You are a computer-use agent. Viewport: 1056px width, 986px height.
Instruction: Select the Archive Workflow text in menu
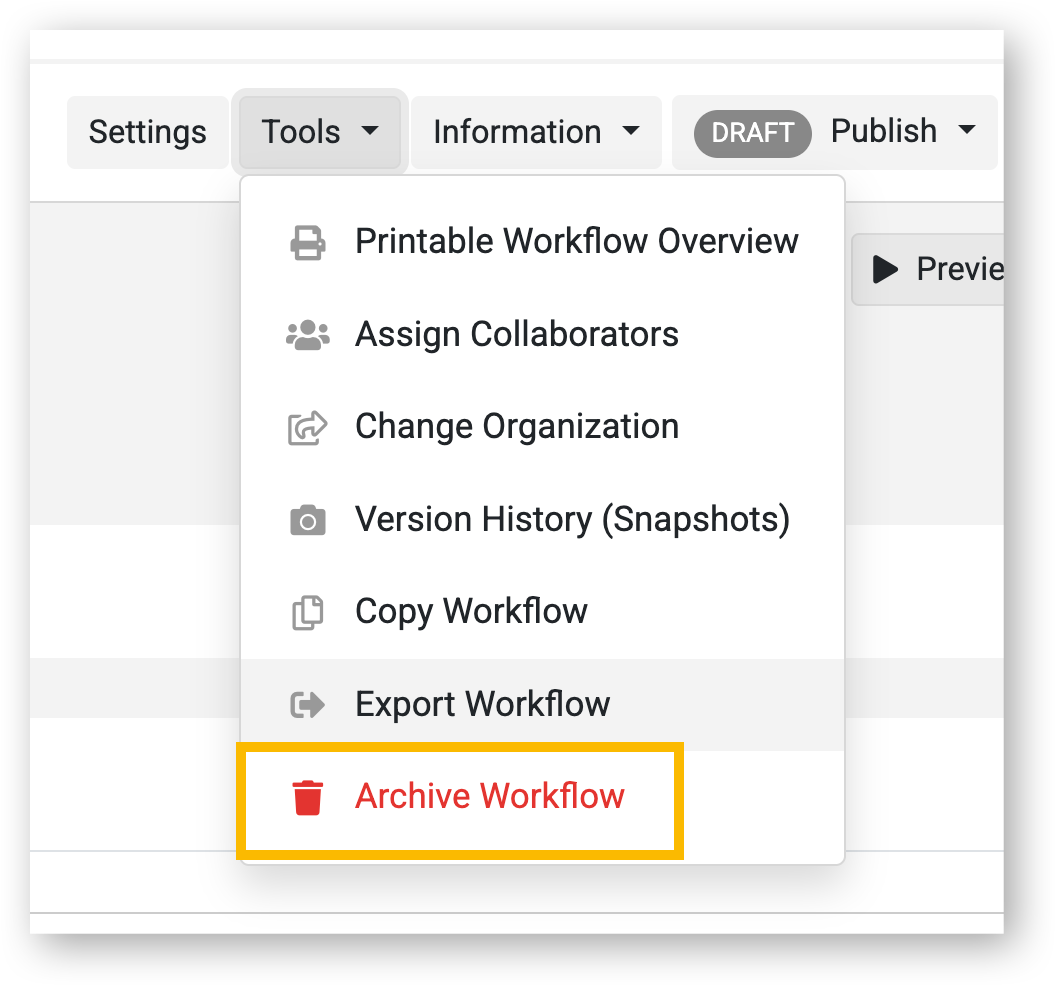coord(489,797)
